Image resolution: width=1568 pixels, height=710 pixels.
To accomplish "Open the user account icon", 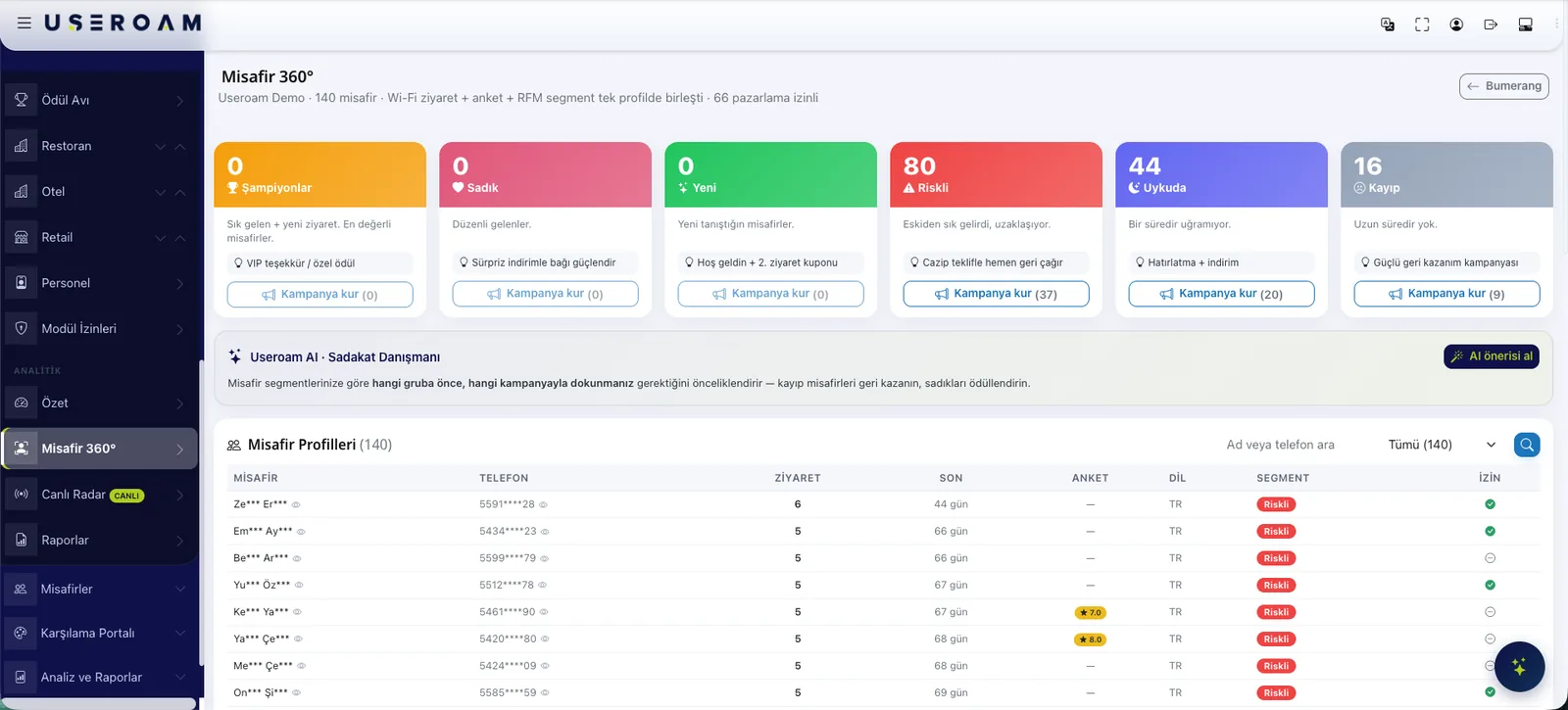I will click(1456, 24).
